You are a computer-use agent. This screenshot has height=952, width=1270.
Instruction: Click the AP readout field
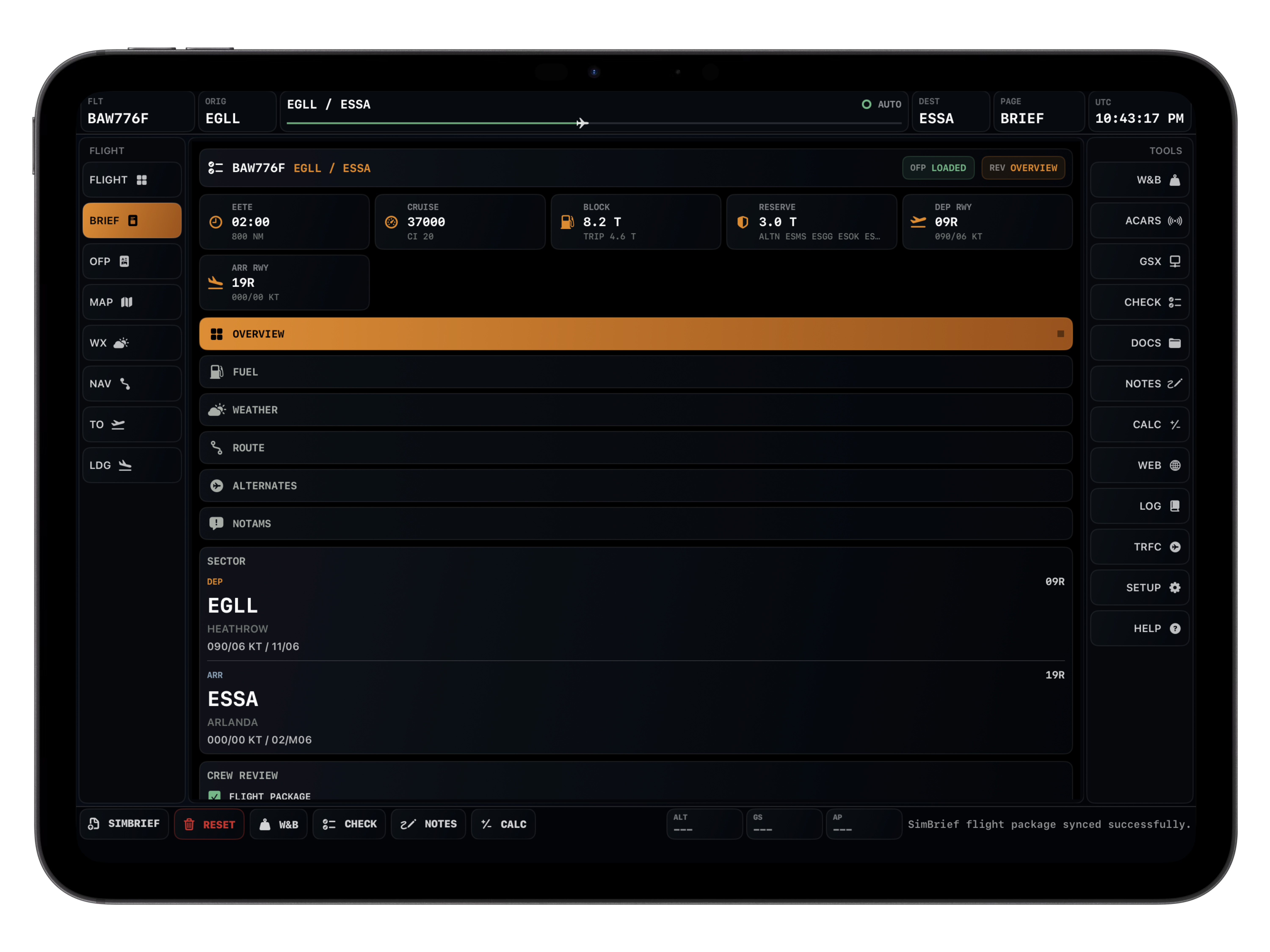click(864, 824)
